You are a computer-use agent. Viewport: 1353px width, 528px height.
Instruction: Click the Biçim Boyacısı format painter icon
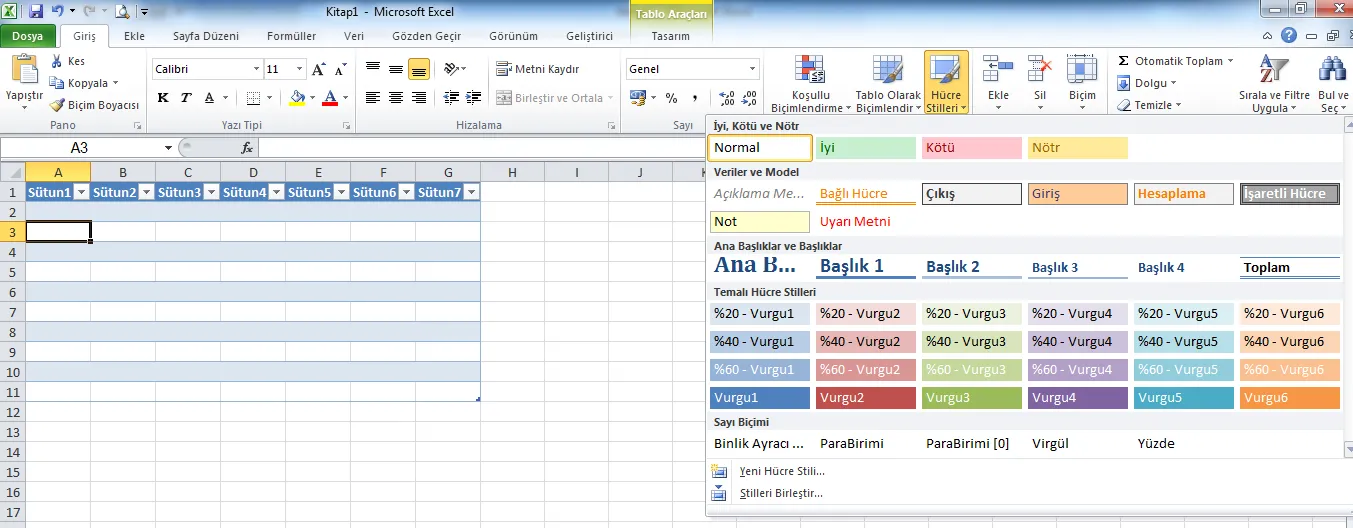click(x=58, y=105)
